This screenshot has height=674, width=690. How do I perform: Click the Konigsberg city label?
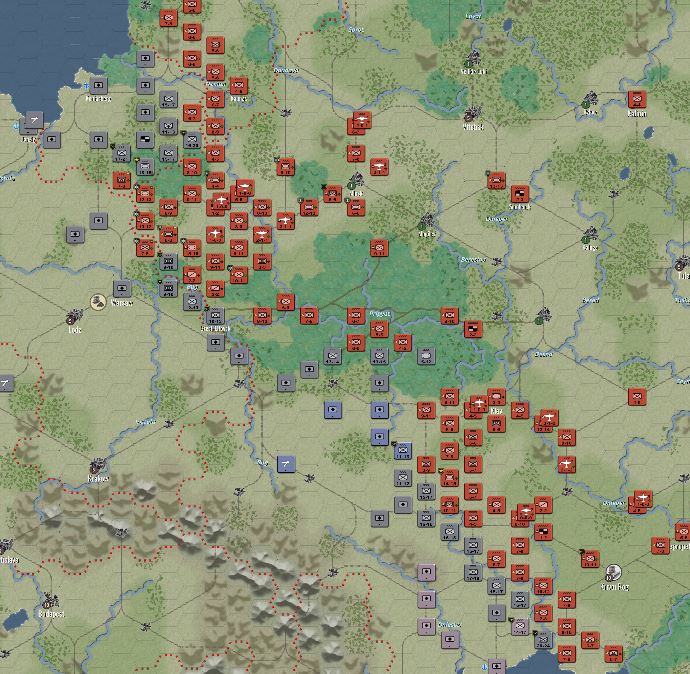[98, 99]
